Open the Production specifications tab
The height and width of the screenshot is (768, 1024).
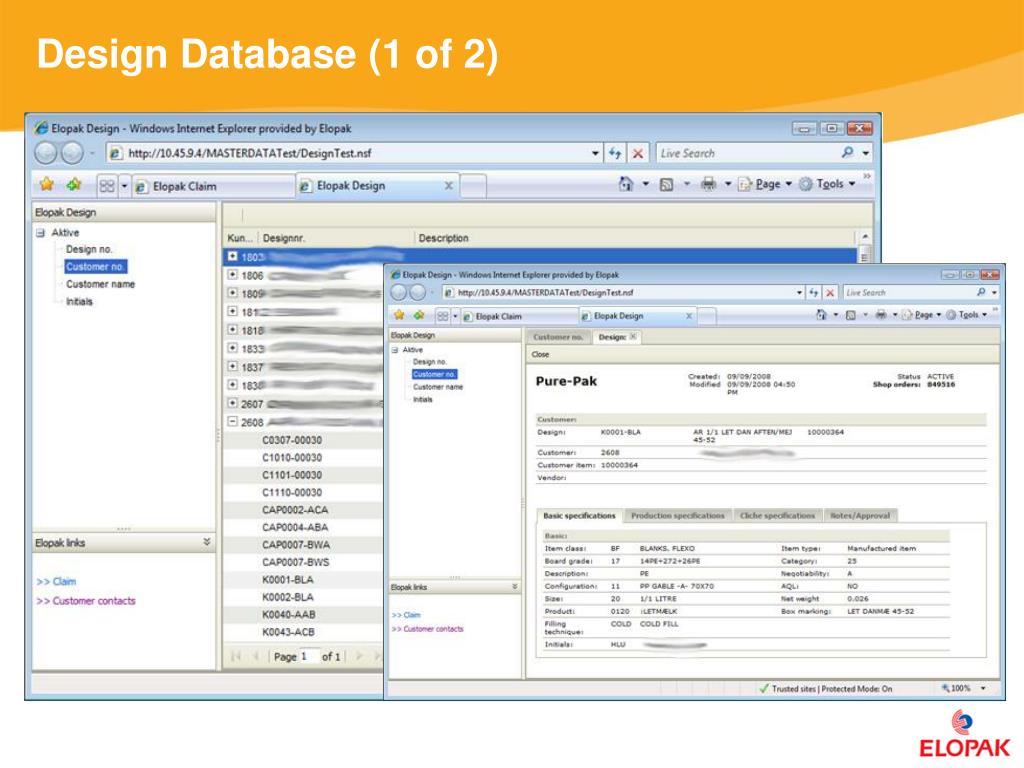pyautogui.click(x=678, y=515)
